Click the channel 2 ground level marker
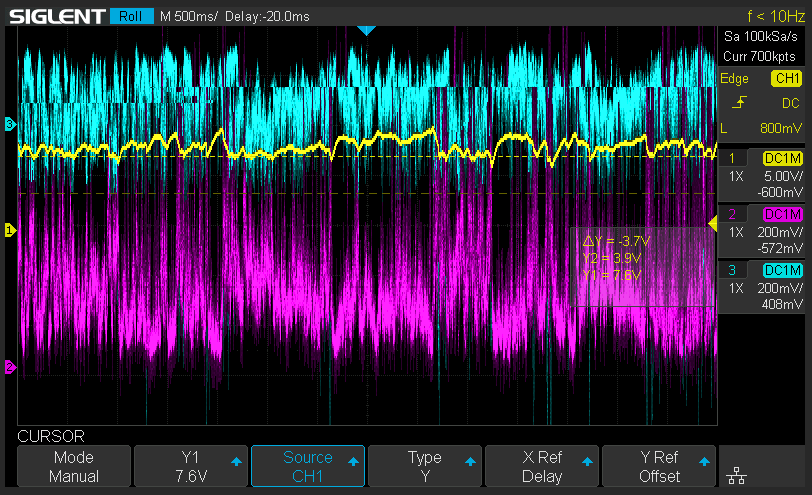The width and height of the screenshot is (812, 495). tap(10, 367)
